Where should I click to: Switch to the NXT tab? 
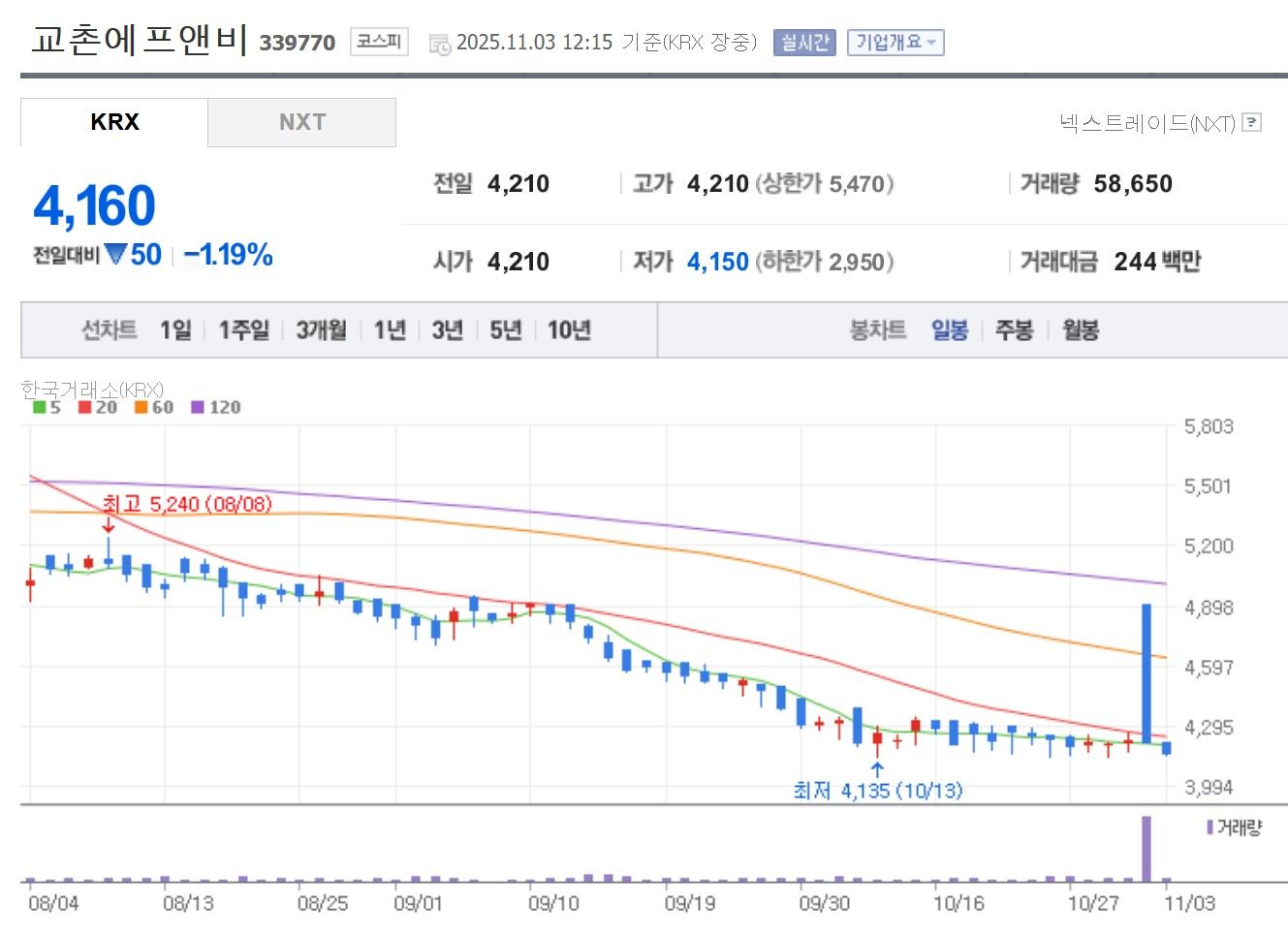tap(301, 122)
